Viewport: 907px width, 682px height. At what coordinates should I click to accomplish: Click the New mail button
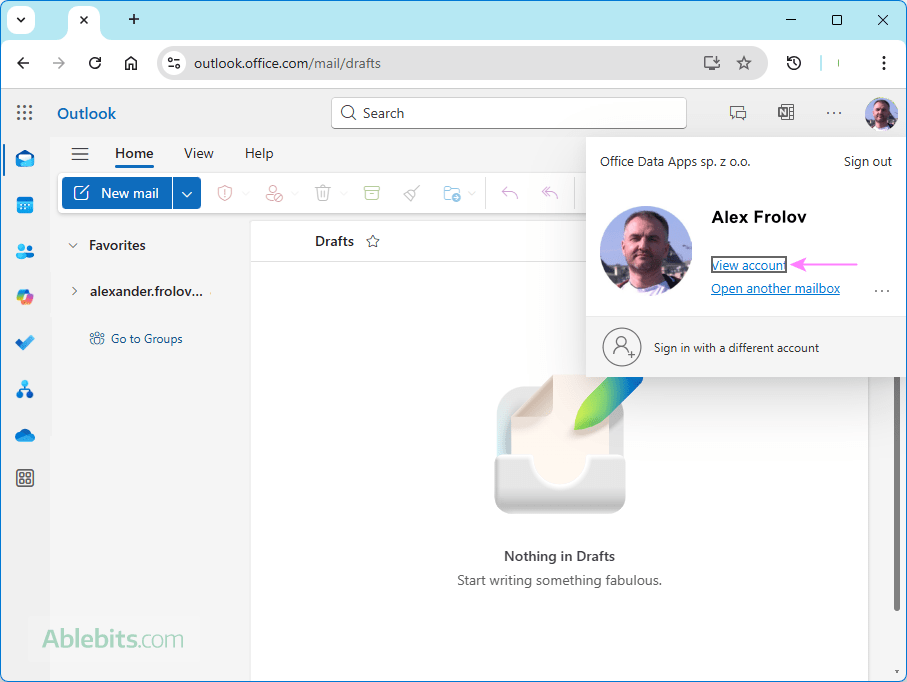117,193
